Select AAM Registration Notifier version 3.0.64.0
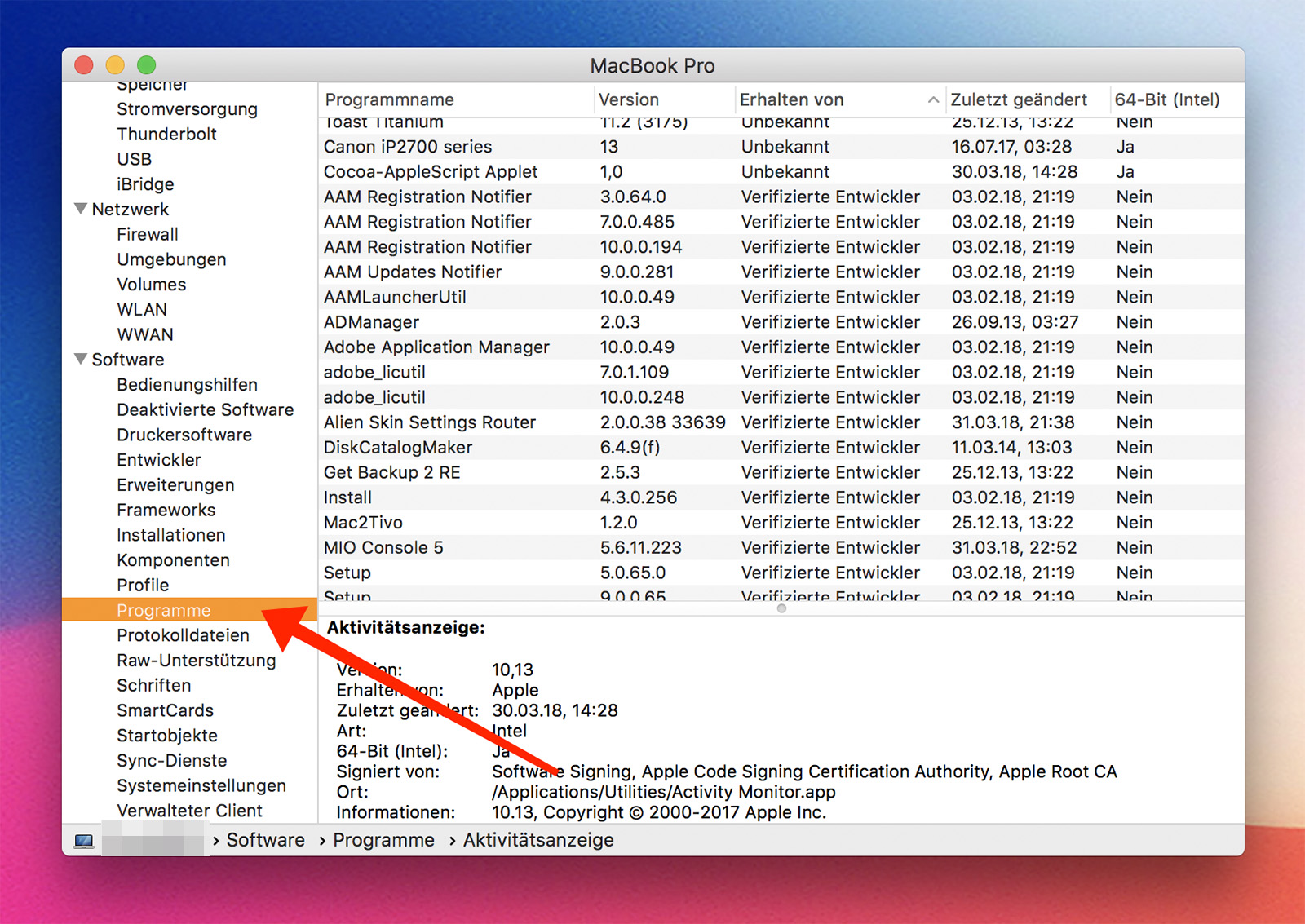1305x924 pixels. coord(781,197)
